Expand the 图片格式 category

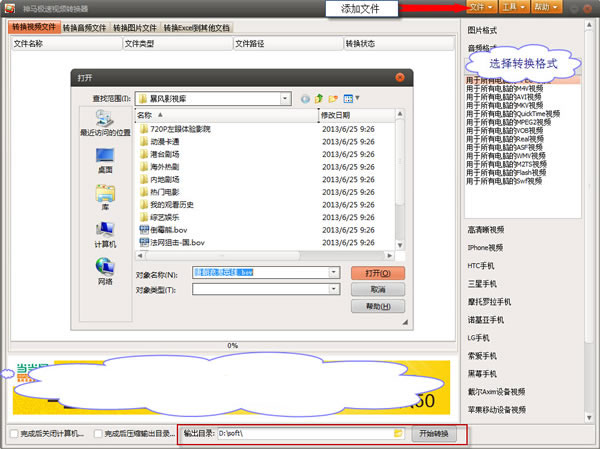[x=482, y=30]
